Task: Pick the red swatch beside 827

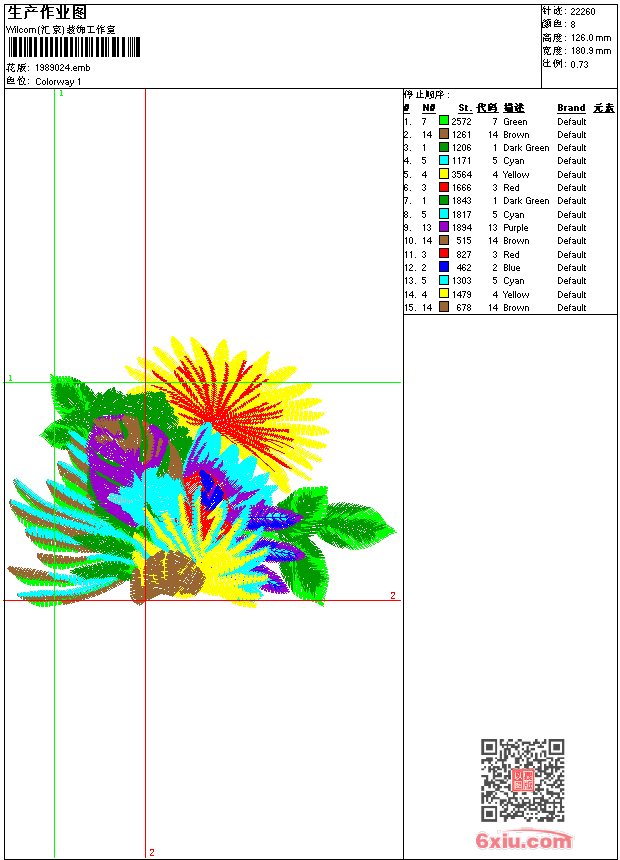Action: click(x=444, y=253)
